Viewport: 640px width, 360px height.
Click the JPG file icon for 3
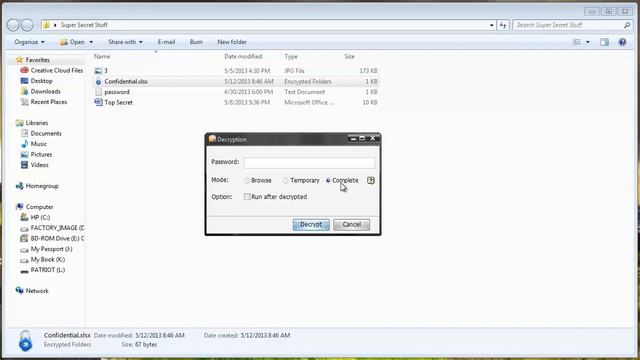(98, 71)
